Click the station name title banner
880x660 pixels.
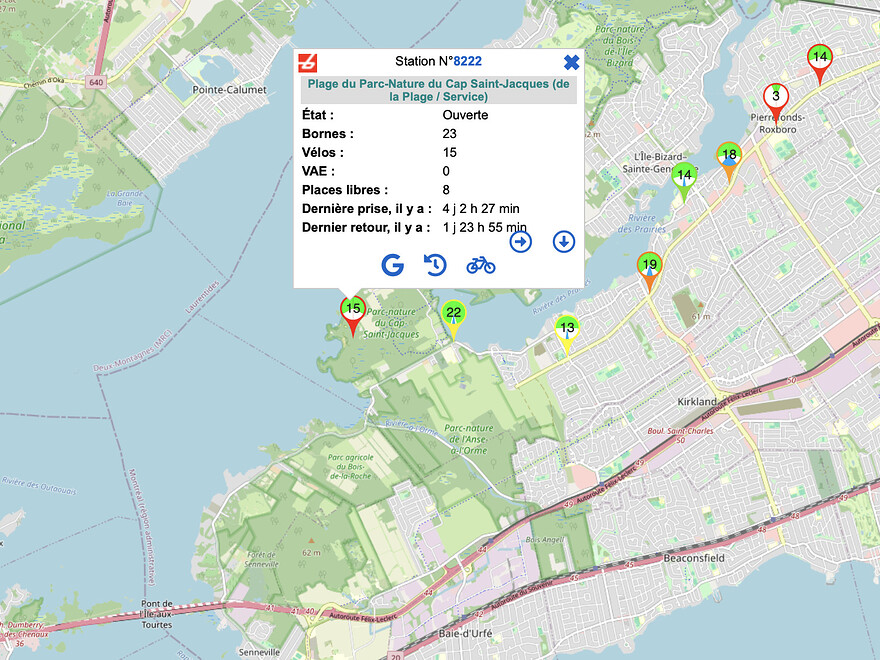438,90
